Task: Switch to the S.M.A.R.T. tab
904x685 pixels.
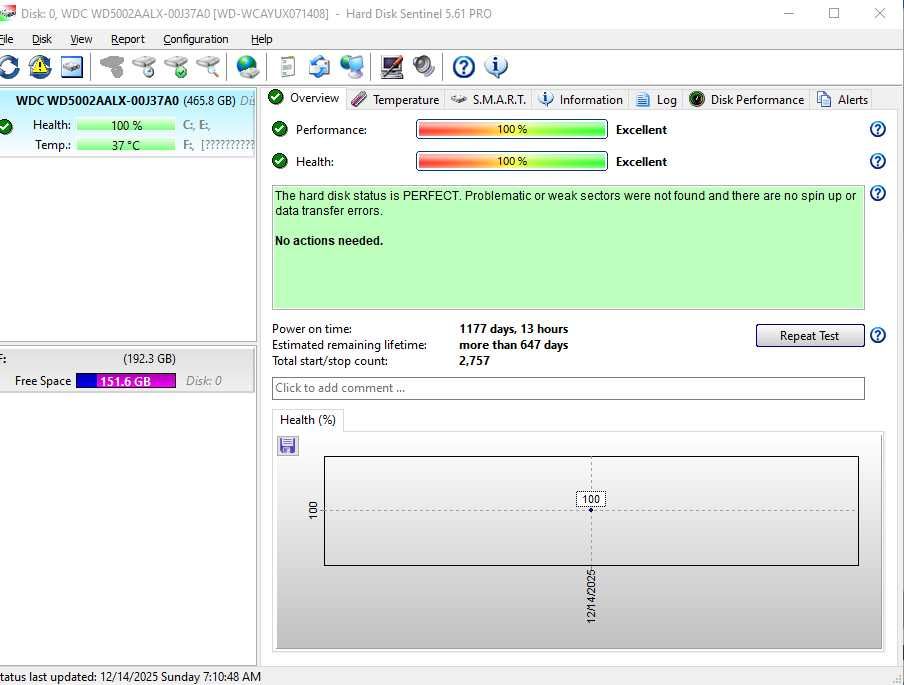Action: coord(488,100)
